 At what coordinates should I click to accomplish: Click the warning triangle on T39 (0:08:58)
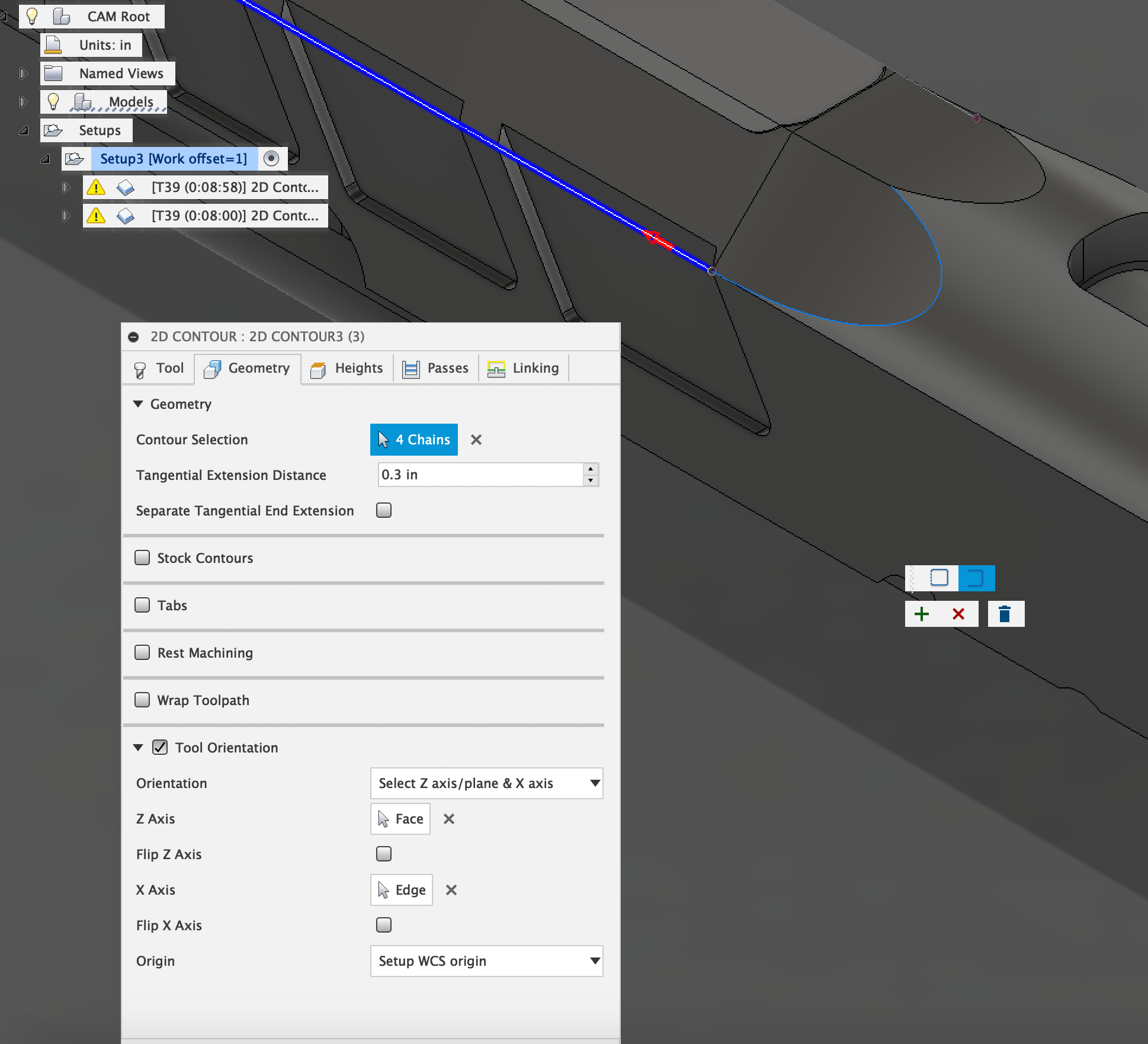coord(97,187)
